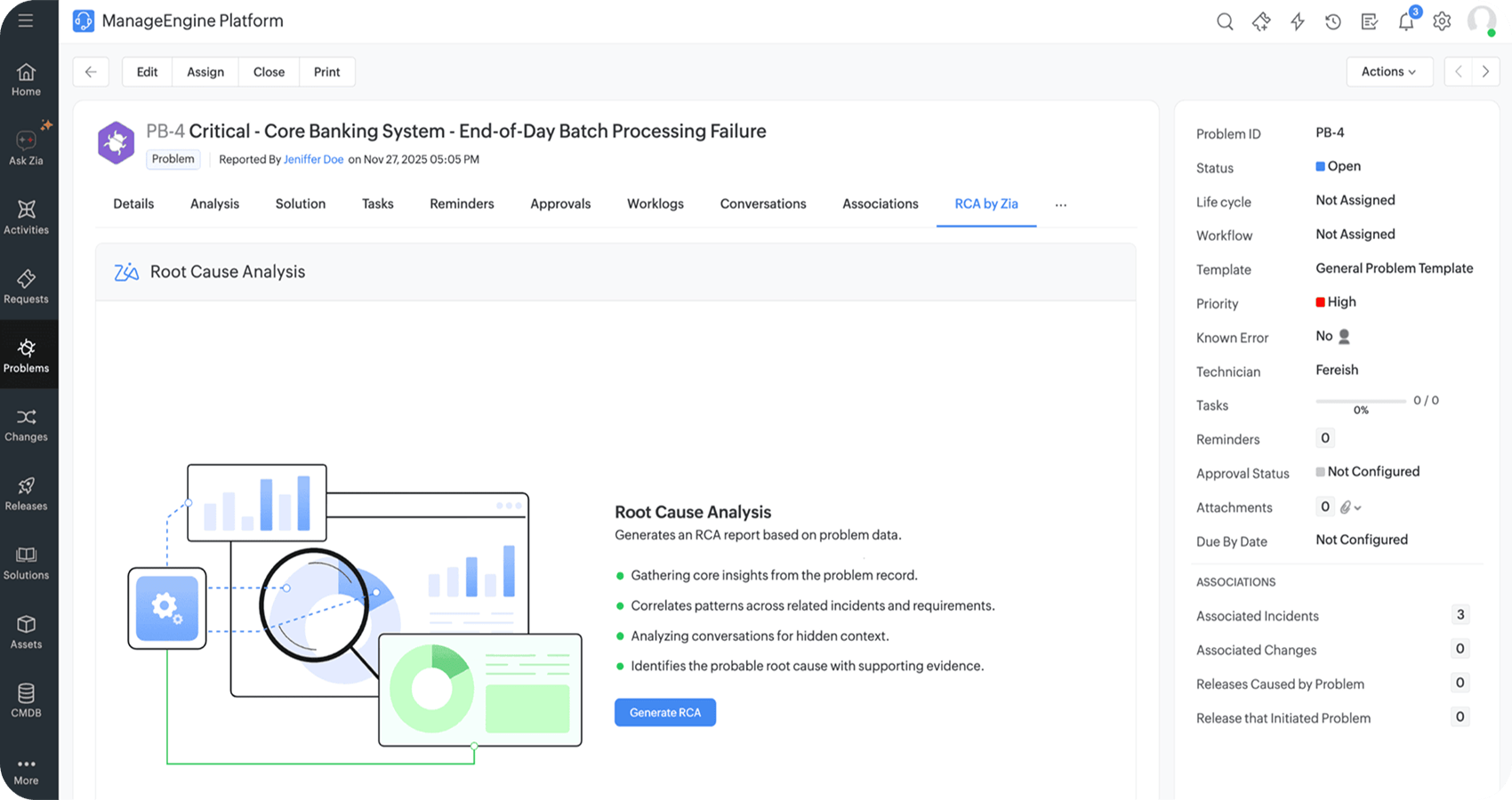Screen dimensions: 1512x800
Task: Switch to the RCA by Zia tab
Action: coord(985,204)
